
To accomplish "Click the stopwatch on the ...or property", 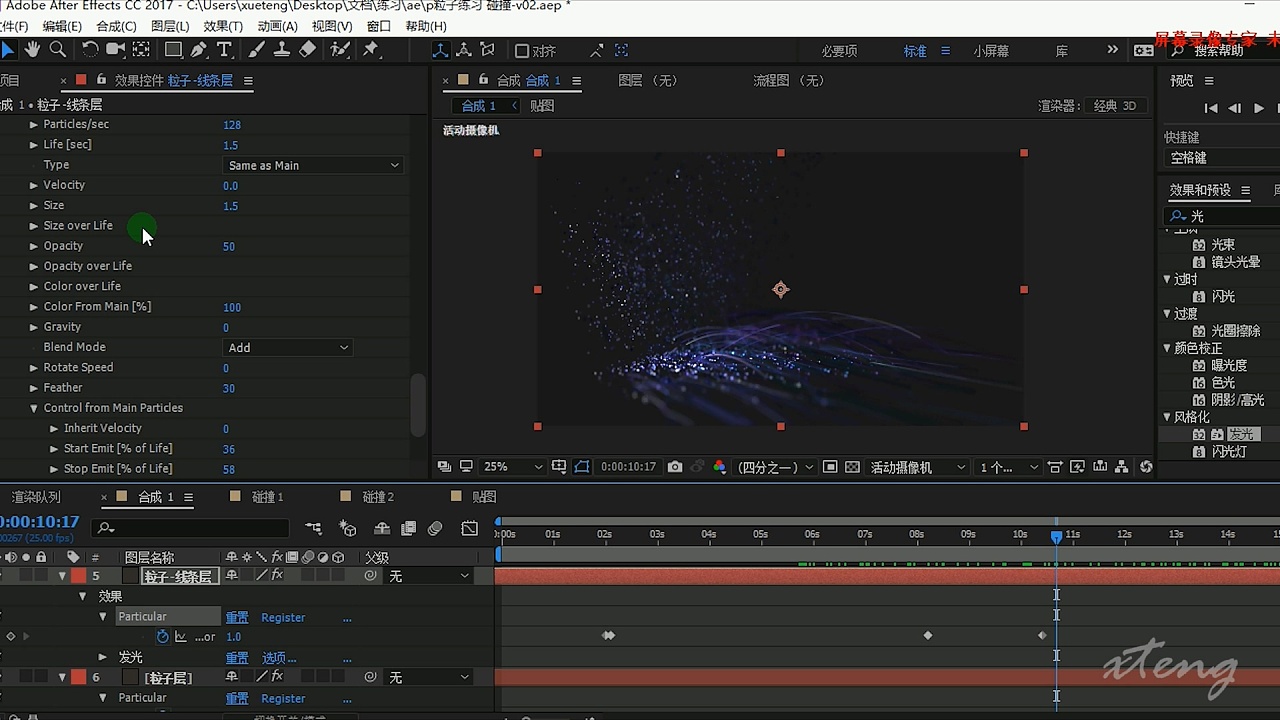I will click(163, 636).
